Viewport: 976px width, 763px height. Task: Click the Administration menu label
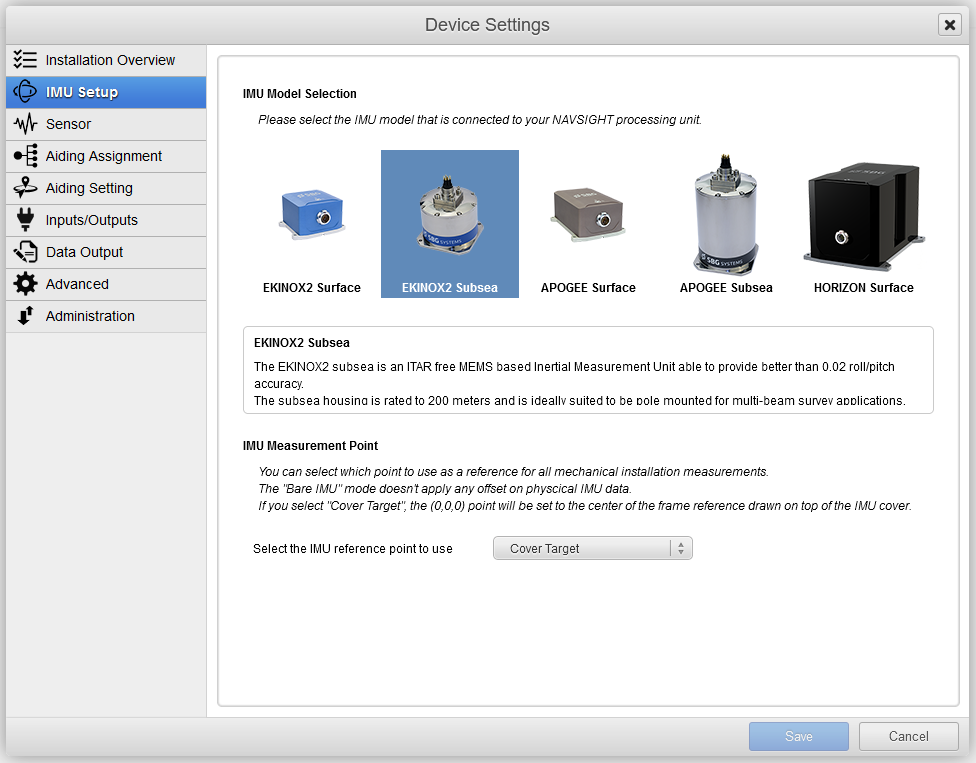(x=90, y=316)
